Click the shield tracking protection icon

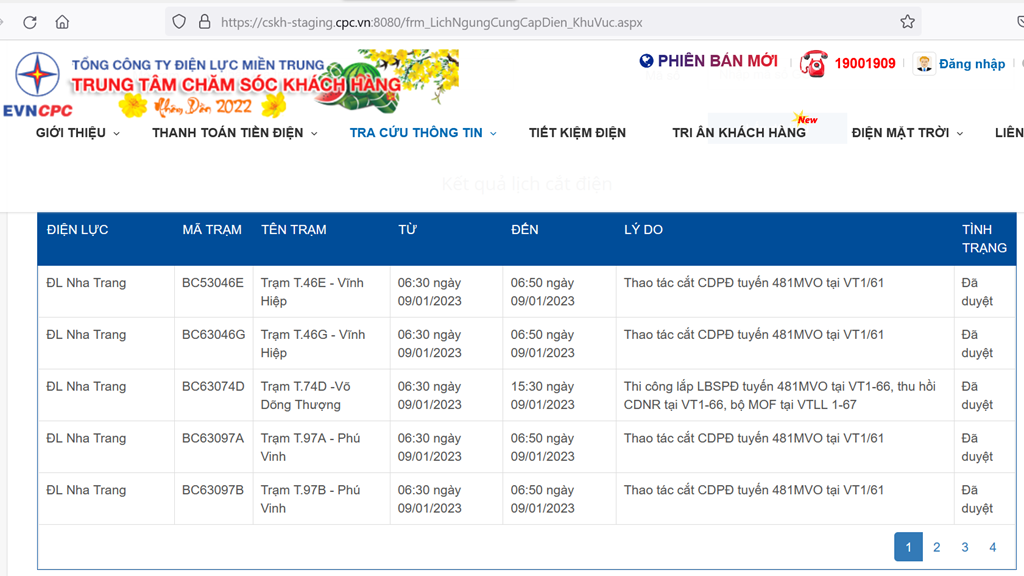click(179, 22)
